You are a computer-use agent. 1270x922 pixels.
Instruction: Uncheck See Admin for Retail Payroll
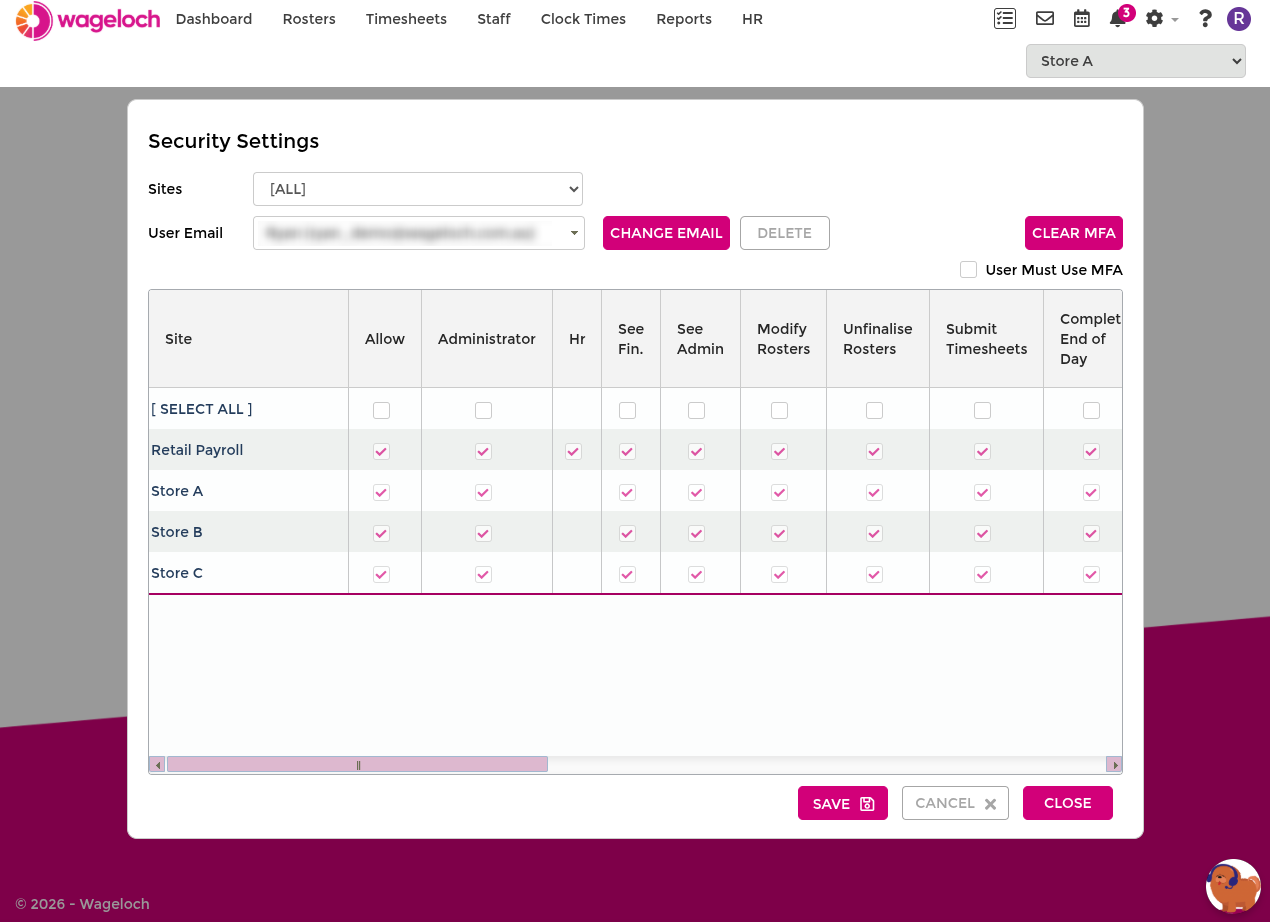(x=696, y=451)
